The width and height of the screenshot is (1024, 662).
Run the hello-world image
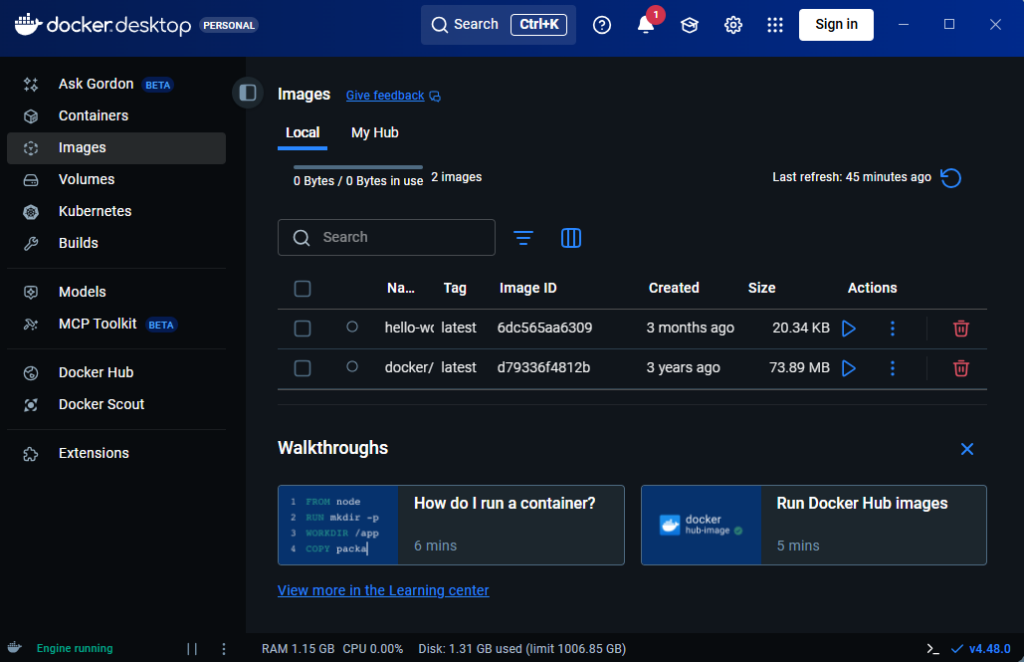[849, 328]
